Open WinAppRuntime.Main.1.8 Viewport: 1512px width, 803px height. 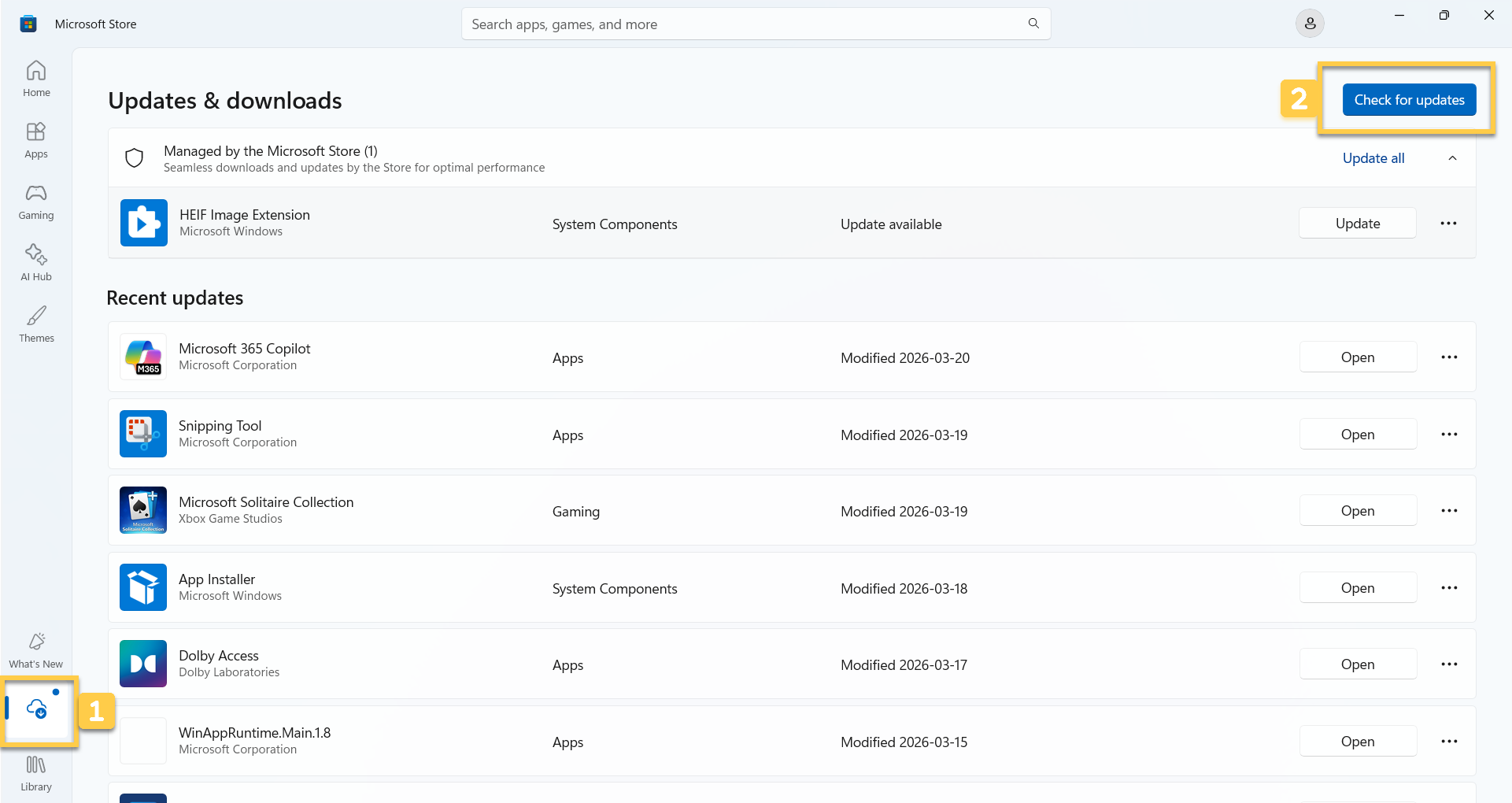coord(1358,742)
